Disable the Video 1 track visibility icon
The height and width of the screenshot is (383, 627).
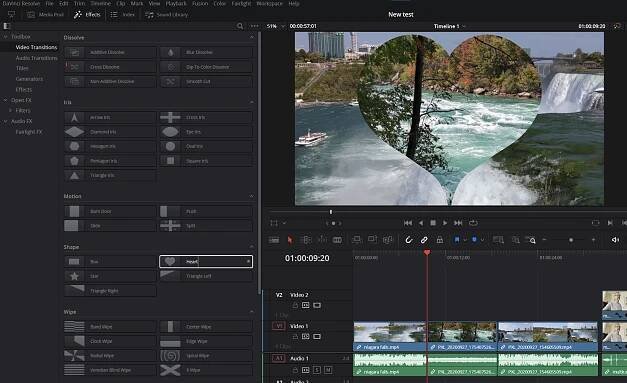coord(317,336)
